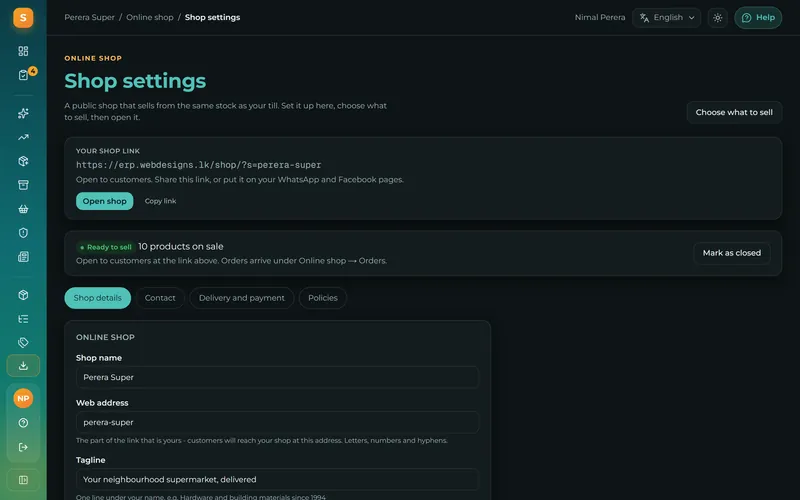This screenshot has width=800, height=500.
Task: Toggle light/dark theme sun icon
Action: pos(717,18)
